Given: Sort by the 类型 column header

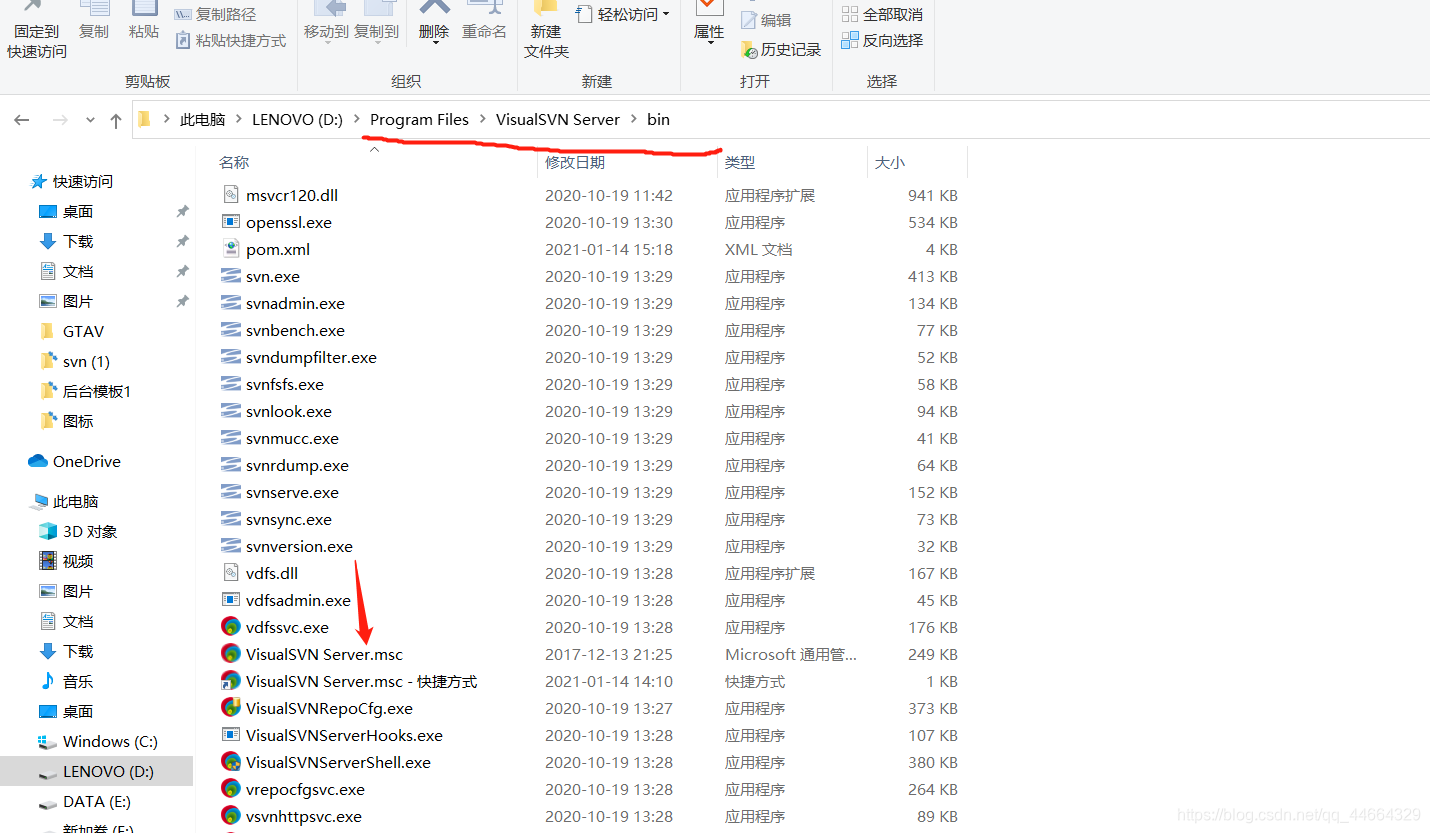Looking at the screenshot, I should 740,162.
